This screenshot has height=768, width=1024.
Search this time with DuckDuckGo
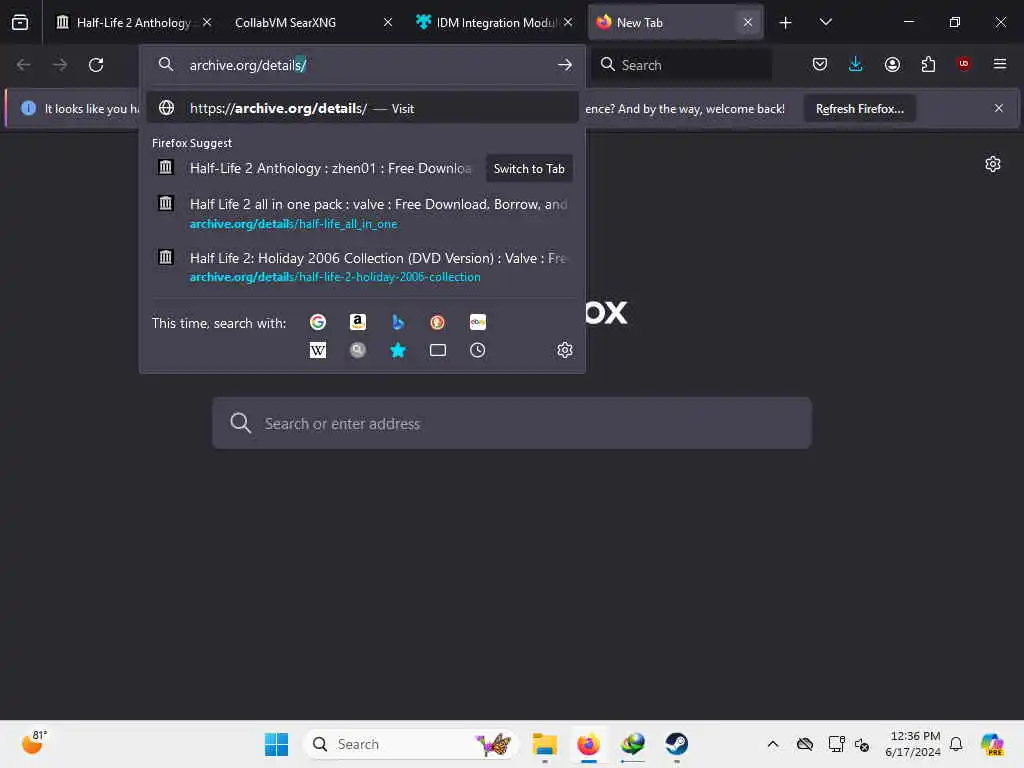pyautogui.click(x=438, y=322)
